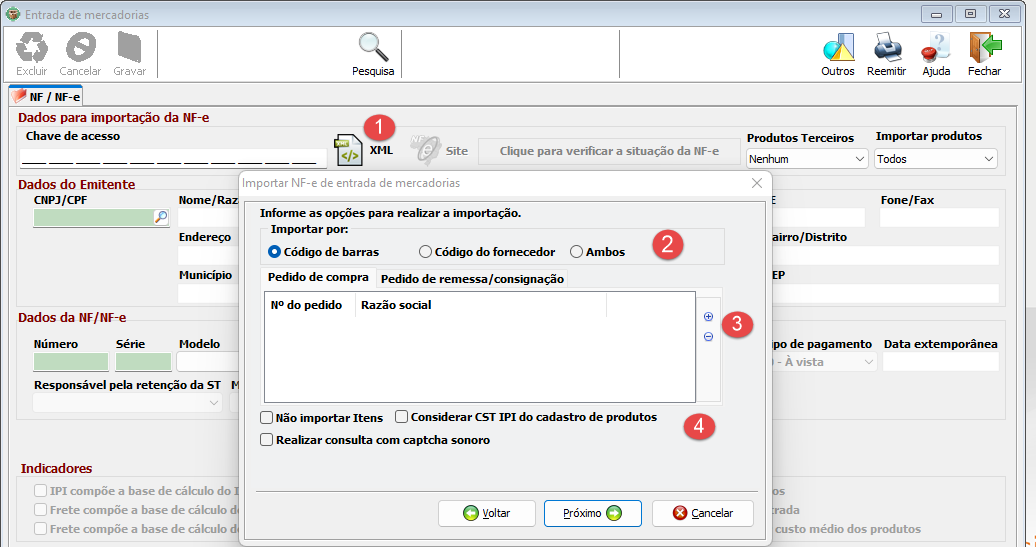The height and width of the screenshot is (547, 1036).
Task: Click the Pesquisa magnifier icon
Action: 373,47
